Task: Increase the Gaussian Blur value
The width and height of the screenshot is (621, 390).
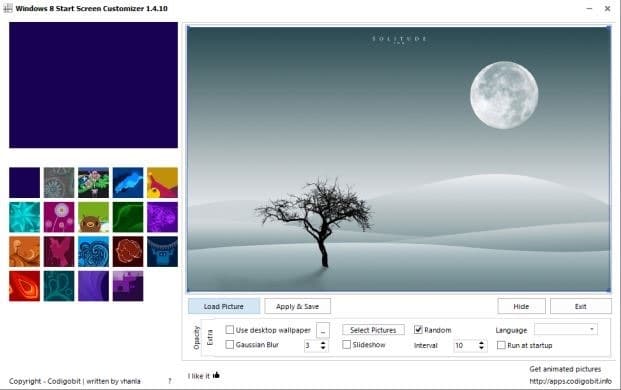Action: coord(323,343)
